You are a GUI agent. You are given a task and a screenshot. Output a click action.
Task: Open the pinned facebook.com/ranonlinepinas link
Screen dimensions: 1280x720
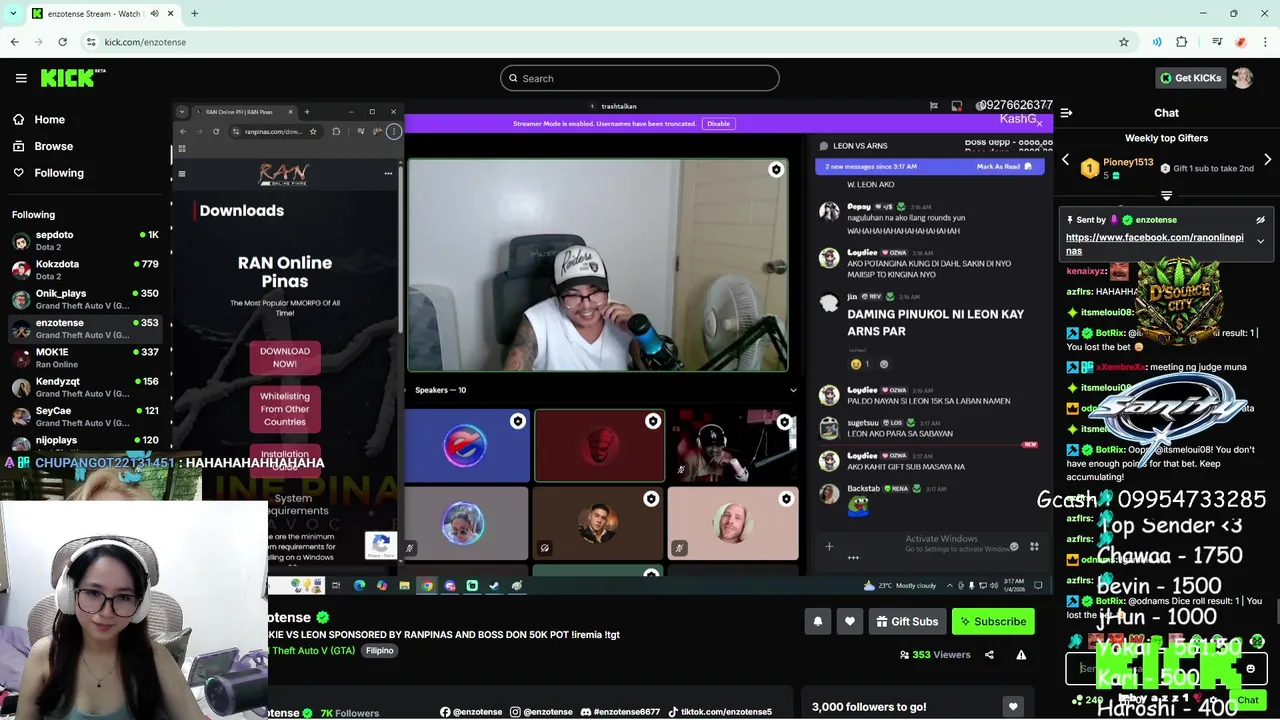(1155, 244)
